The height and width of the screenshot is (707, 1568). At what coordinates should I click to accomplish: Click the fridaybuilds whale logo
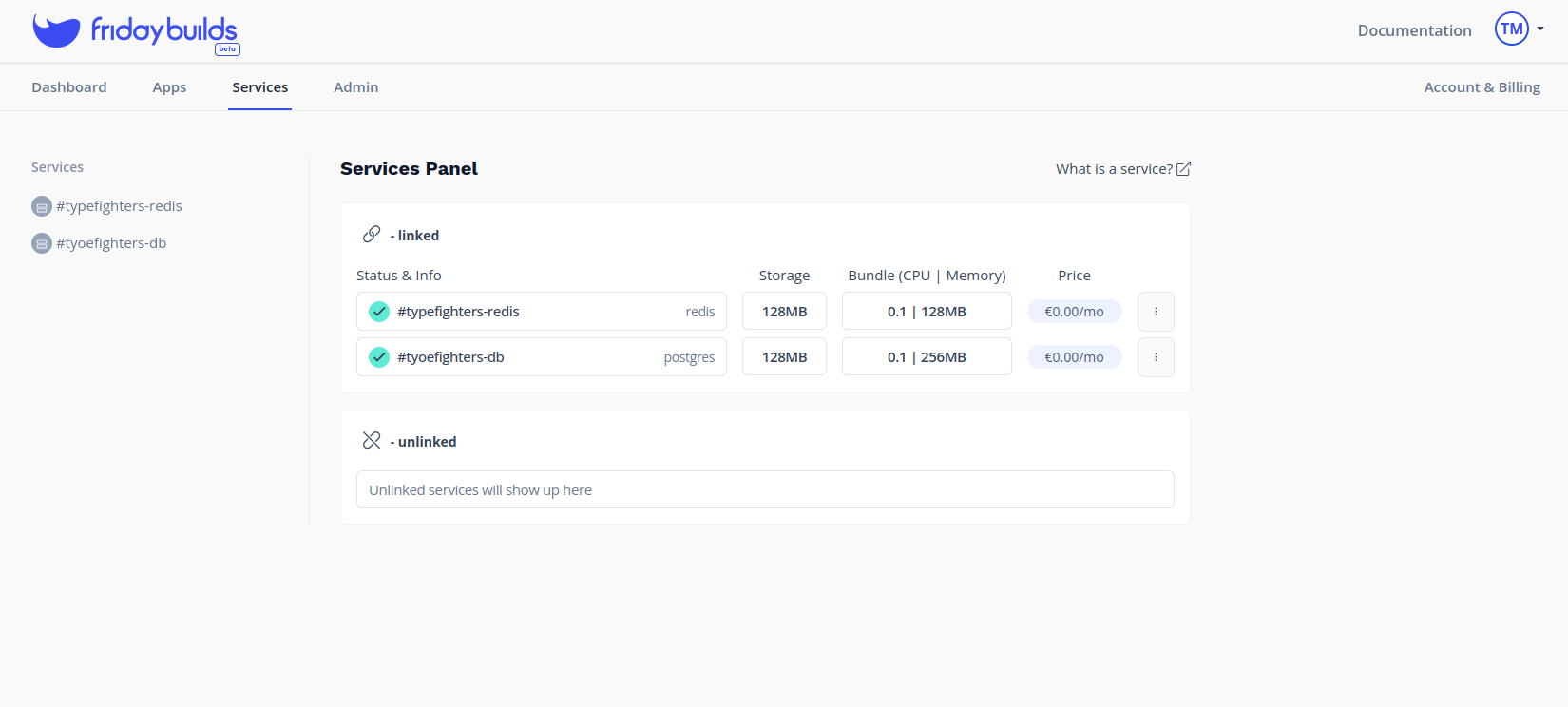tap(56, 30)
